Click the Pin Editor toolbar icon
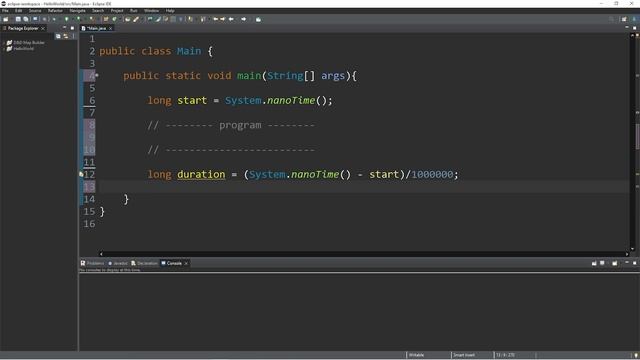Screen dimensions: 640x360 click(x=258, y=19)
